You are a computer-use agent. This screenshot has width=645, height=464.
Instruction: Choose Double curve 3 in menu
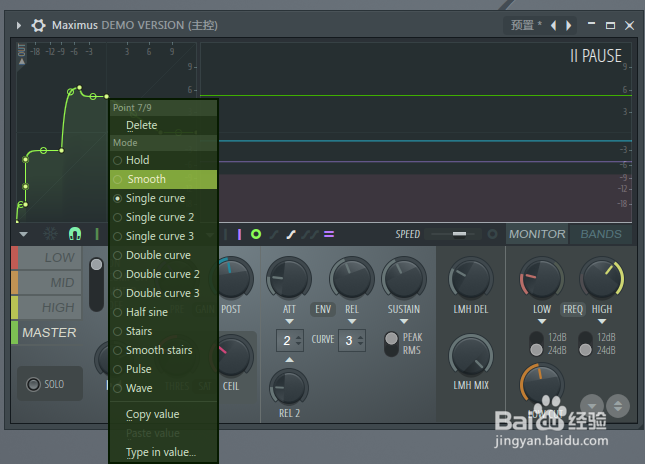coord(163,293)
